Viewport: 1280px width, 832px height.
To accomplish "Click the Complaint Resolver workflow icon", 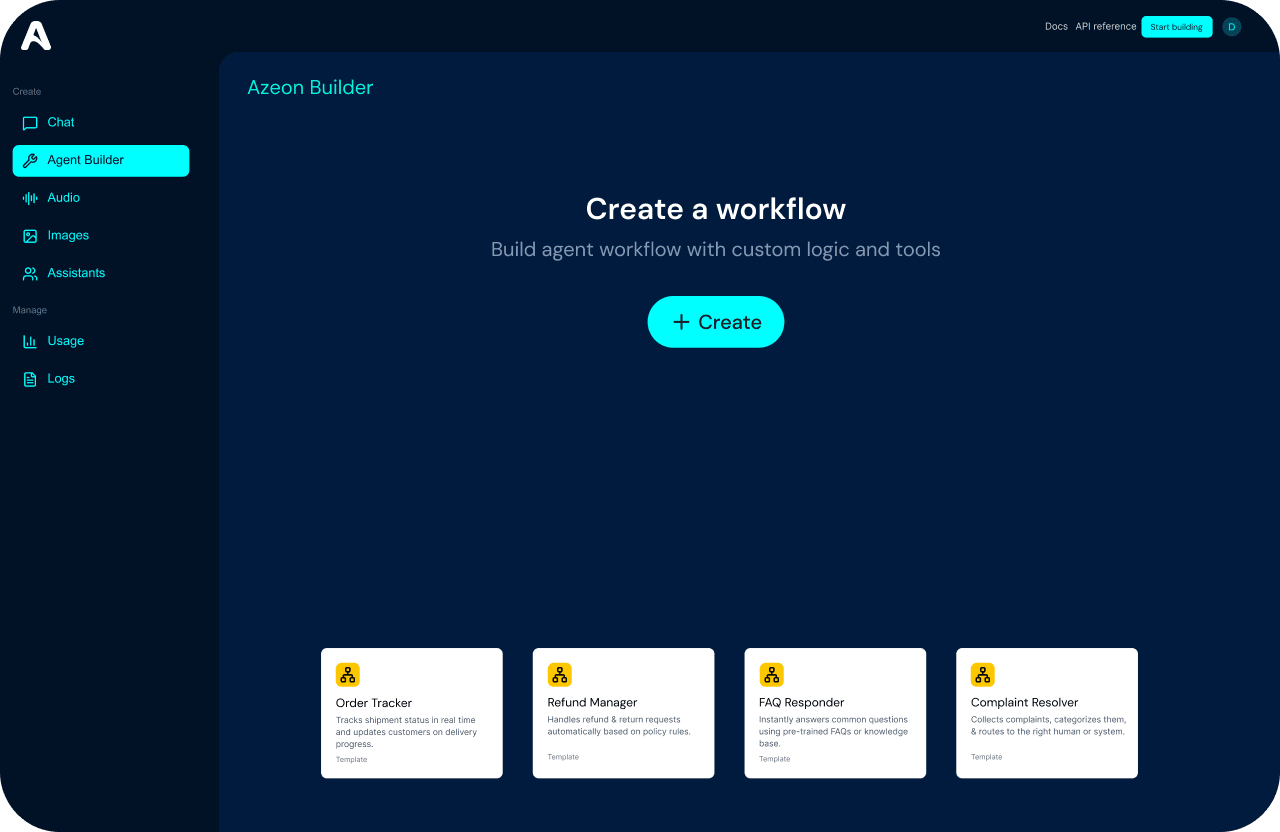I will [983, 675].
